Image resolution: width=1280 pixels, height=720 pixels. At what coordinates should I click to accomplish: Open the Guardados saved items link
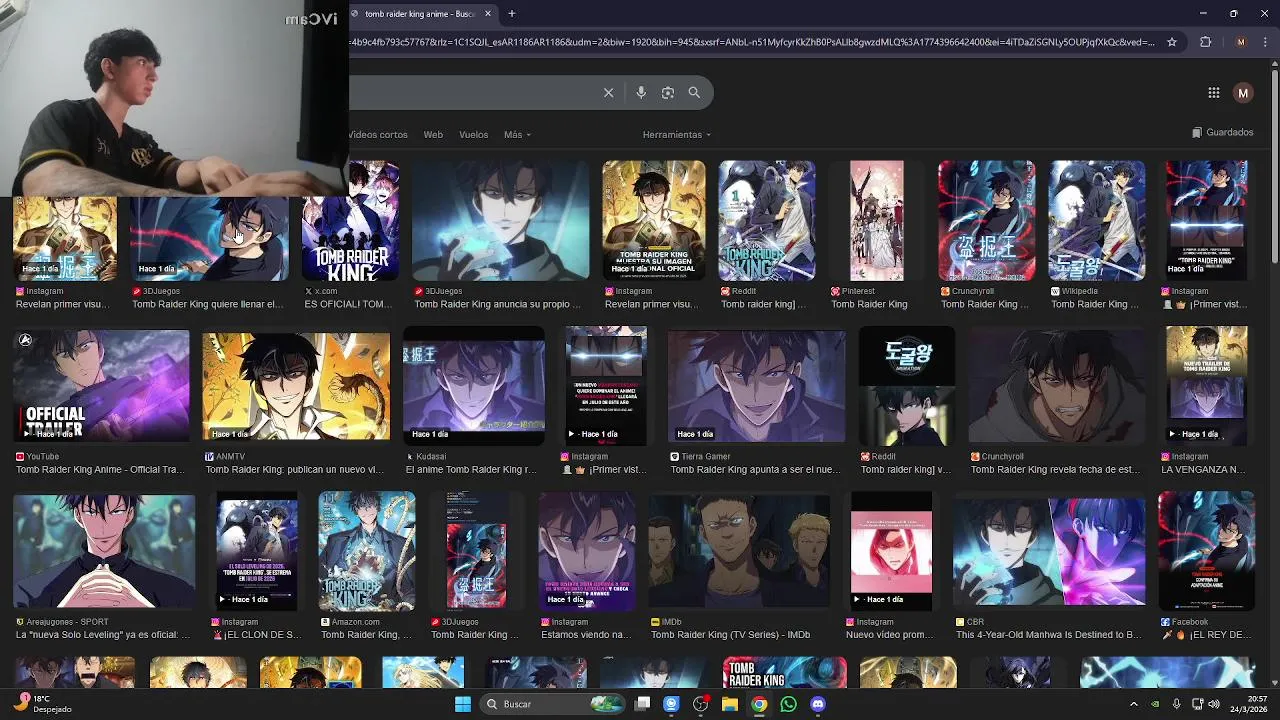click(x=1223, y=132)
